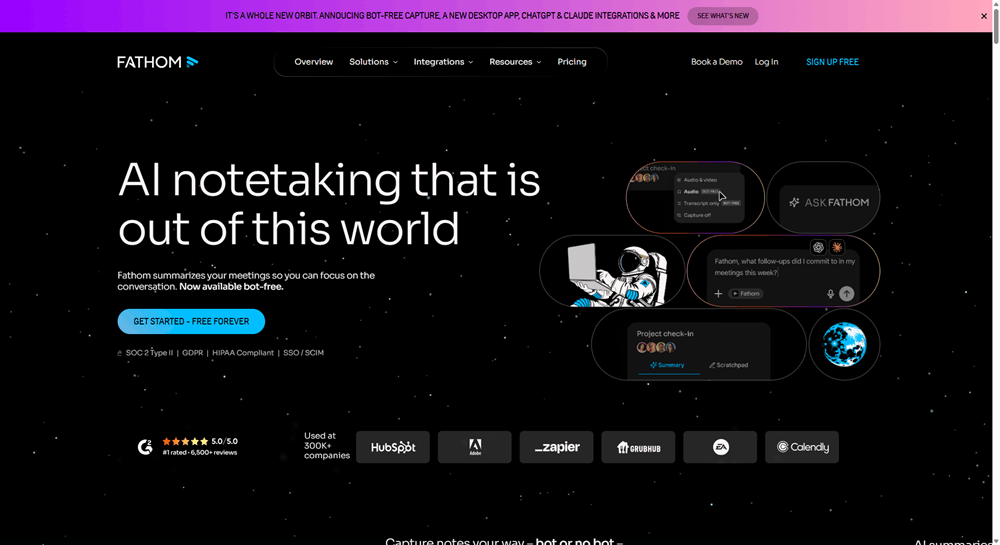Click the blue moon illustration
This screenshot has height=545, width=1000.
pyautogui.click(x=844, y=344)
